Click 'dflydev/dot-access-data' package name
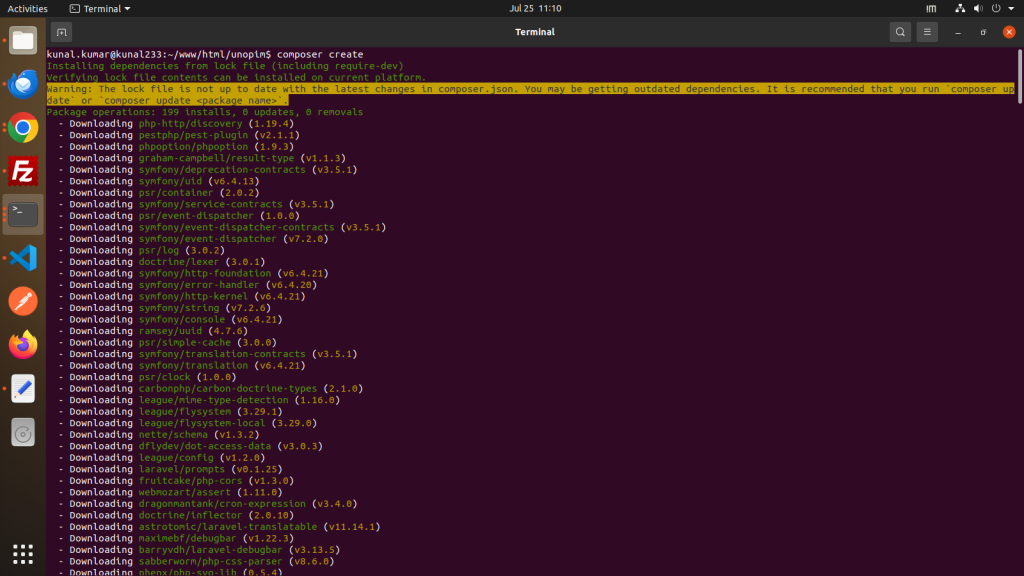The width and height of the screenshot is (1024, 576). click(204, 446)
